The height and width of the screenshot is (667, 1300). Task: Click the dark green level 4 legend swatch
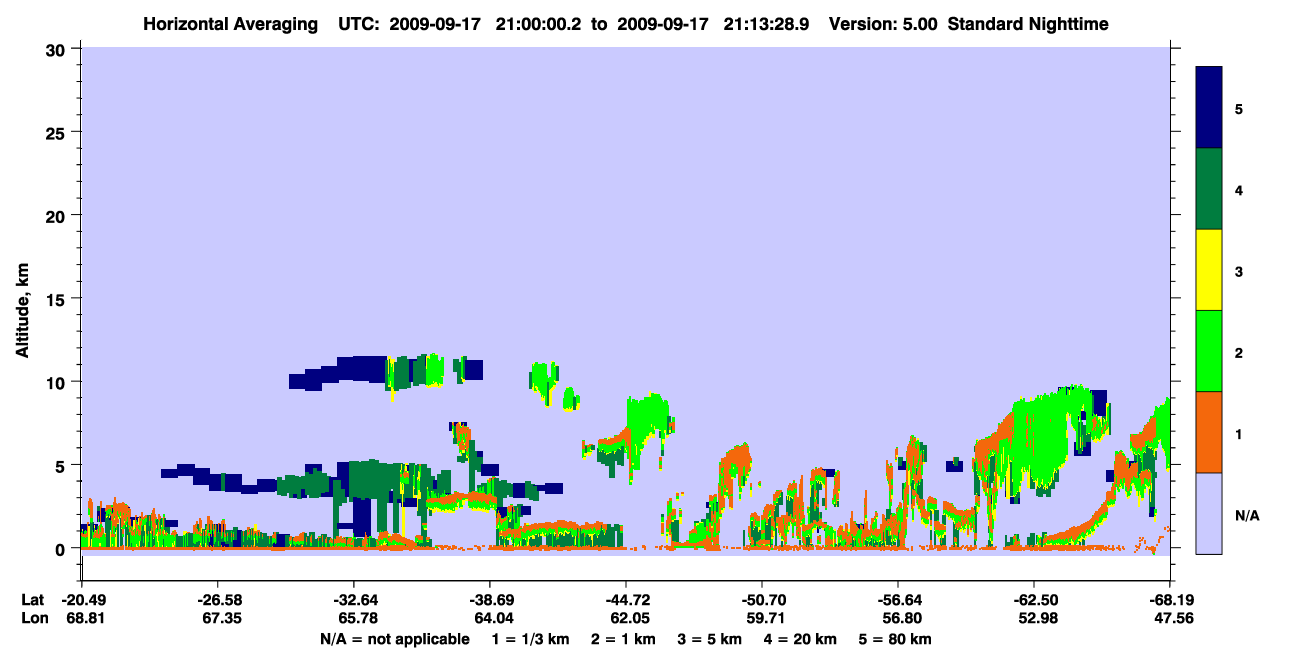tap(1209, 189)
